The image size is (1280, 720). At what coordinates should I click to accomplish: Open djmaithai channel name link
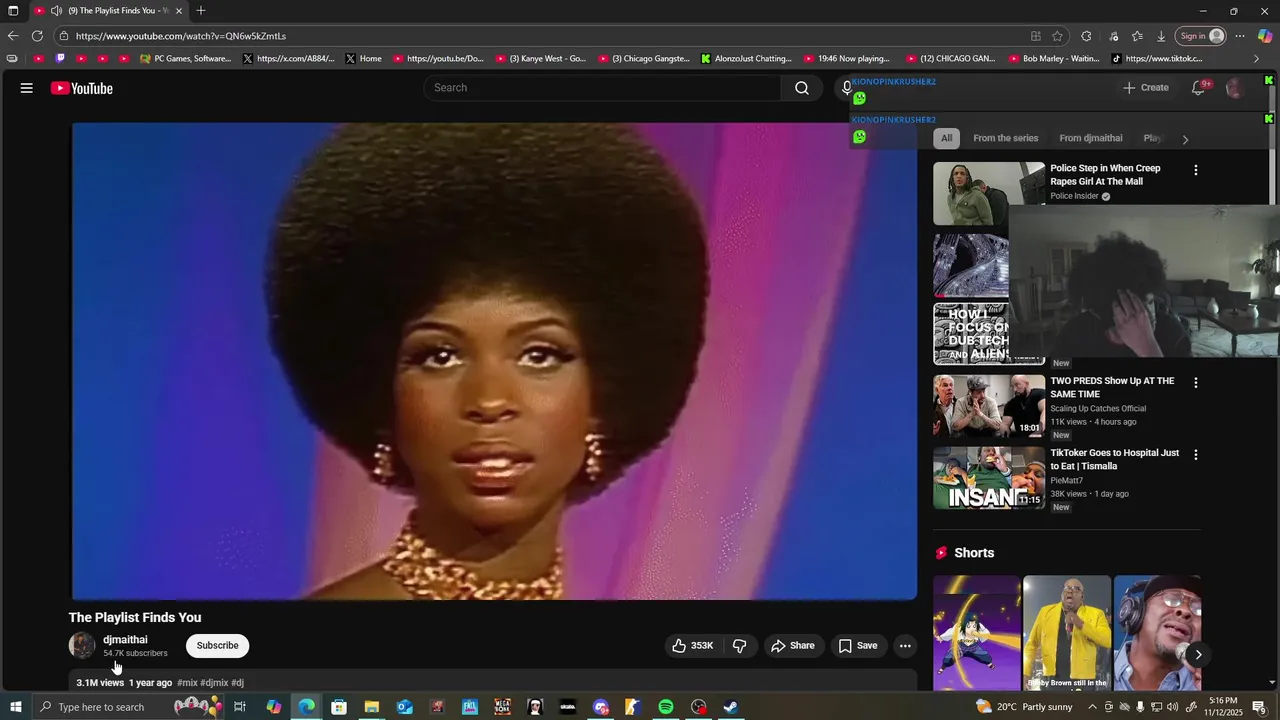[x=125, y=640]
